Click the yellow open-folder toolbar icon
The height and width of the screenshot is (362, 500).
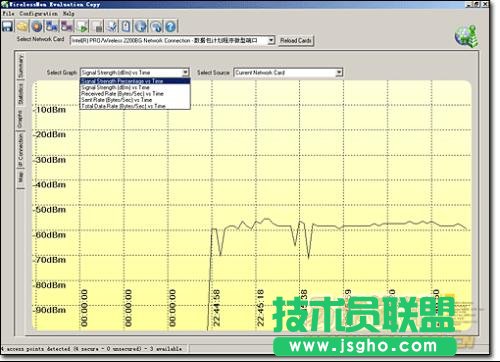click(x=22, y=26)
